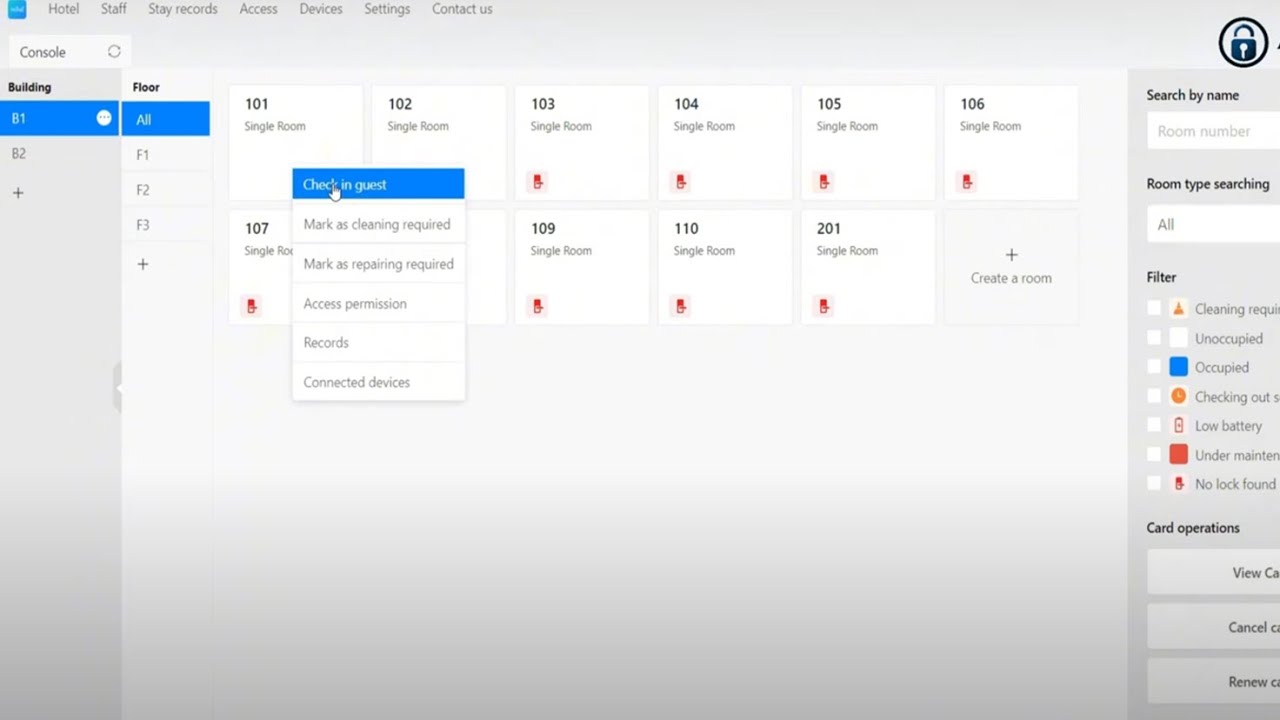Click the collapse handle on the left sidebar edge
Viewport: 1280px width, 720px height.
tap(117, 388)
